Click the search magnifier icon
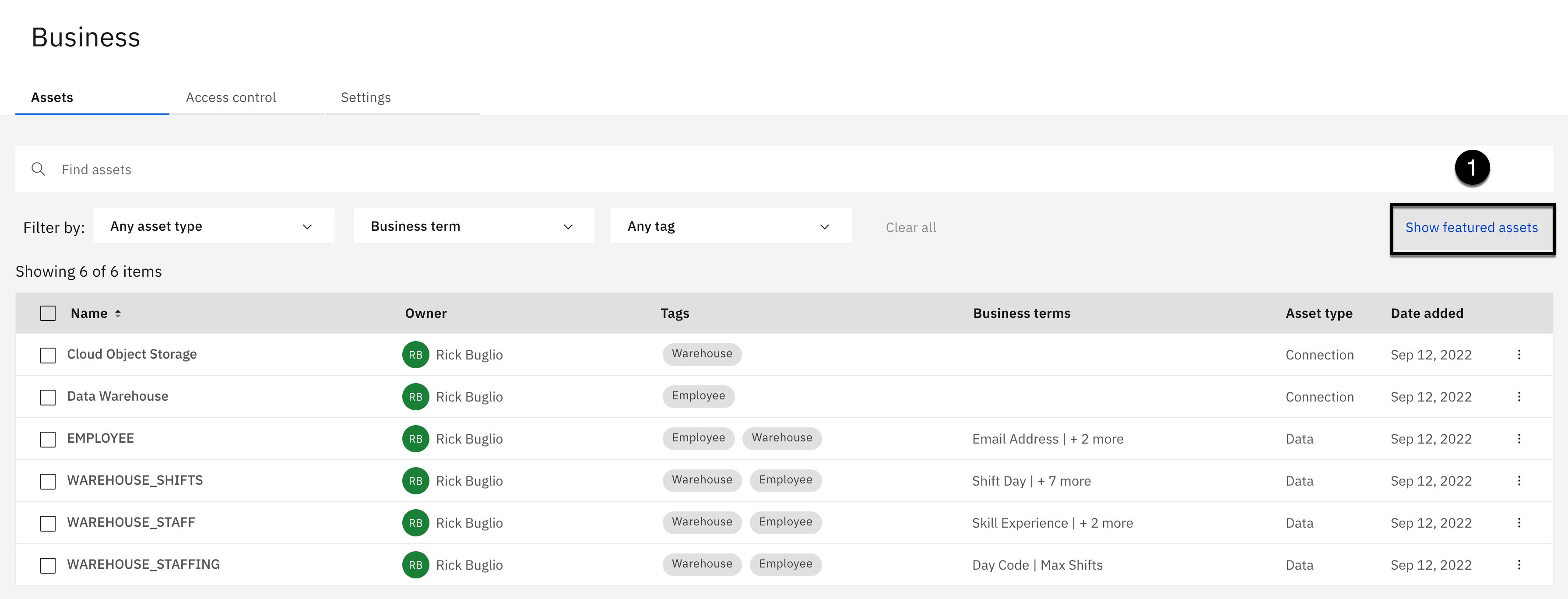 tap(39, 169)
